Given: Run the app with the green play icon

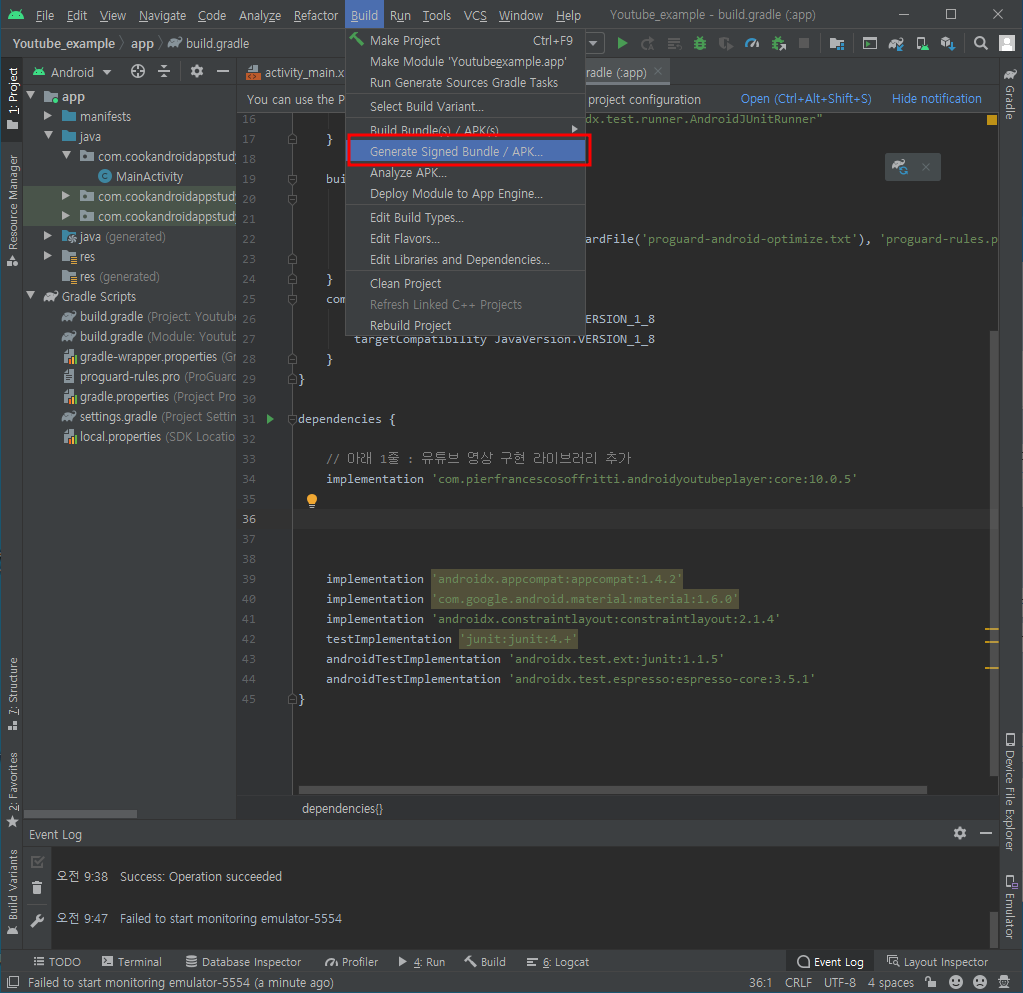Looking at the screenshot, I should [x=622, y=44].
